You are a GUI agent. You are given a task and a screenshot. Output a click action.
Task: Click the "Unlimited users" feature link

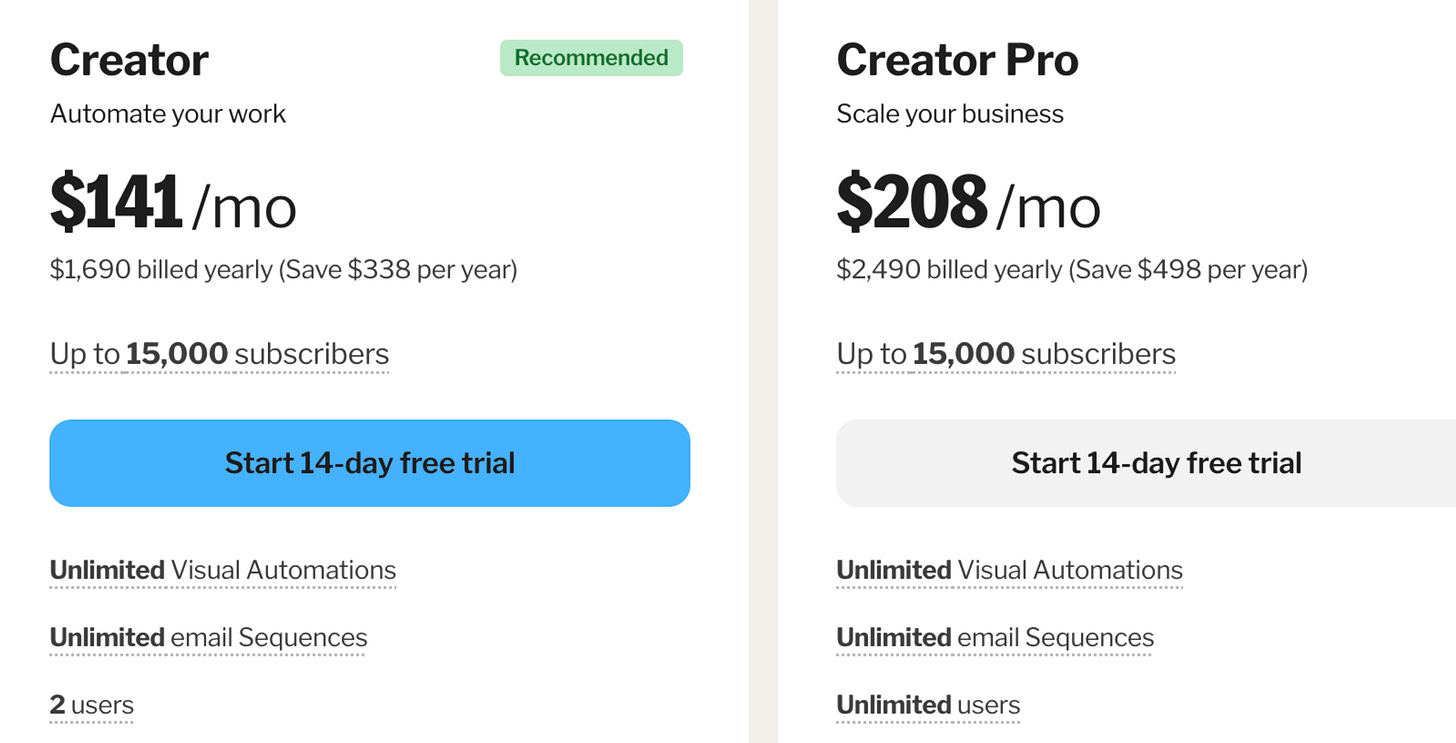coord(928,705)
